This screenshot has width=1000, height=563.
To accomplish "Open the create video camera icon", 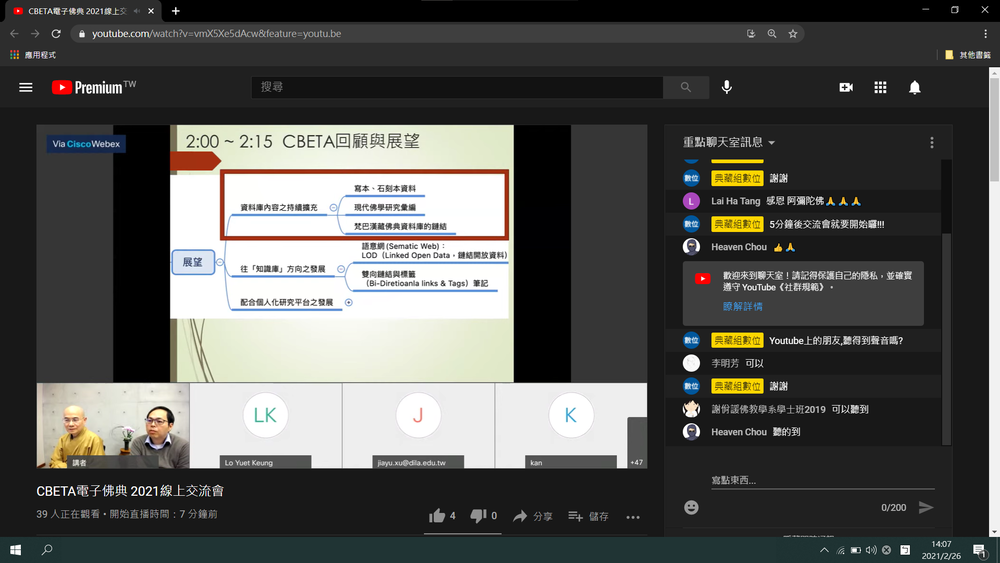I will (x=846, y=88).
